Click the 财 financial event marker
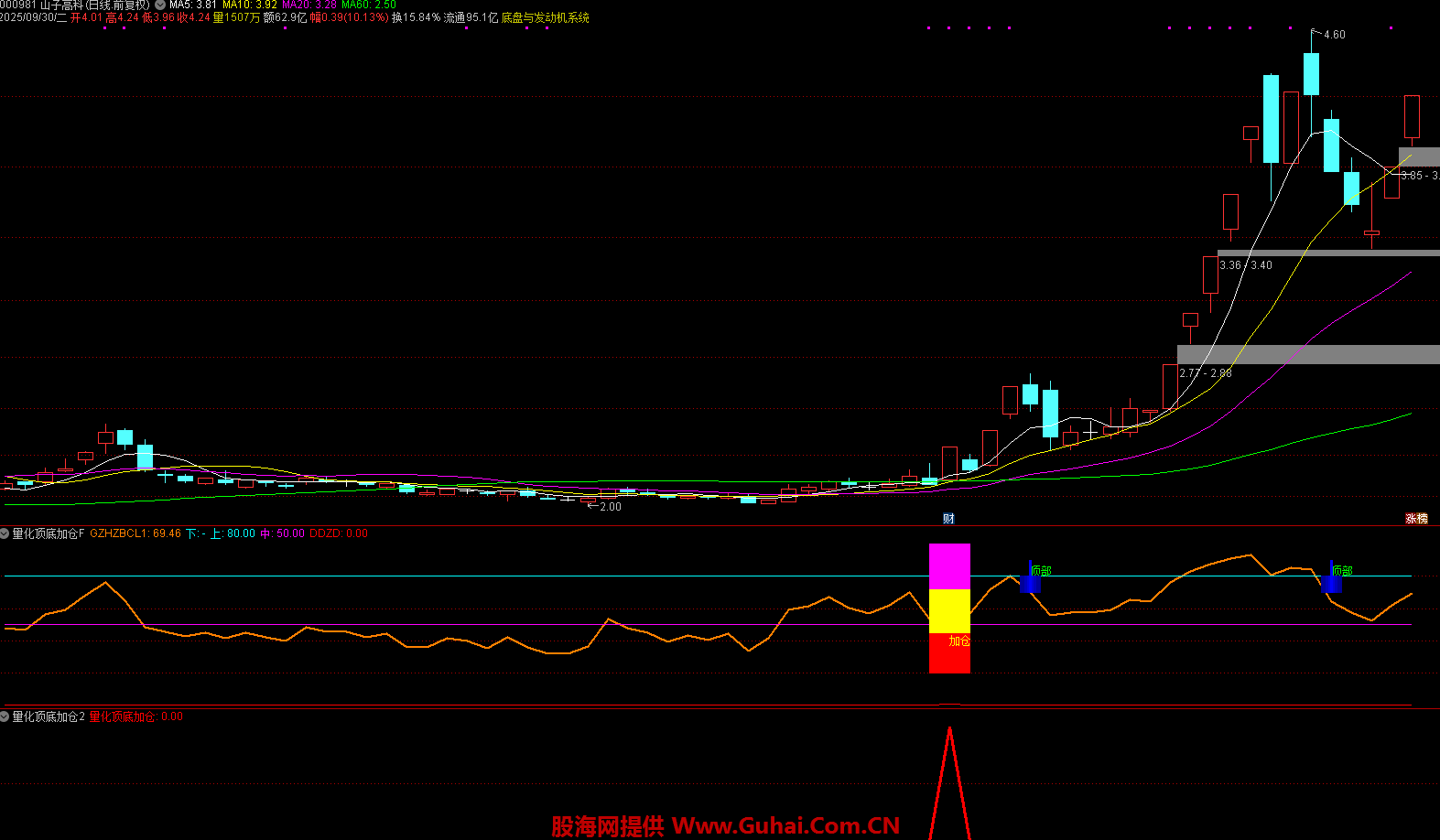1440x840 pixels. [948, 519]
